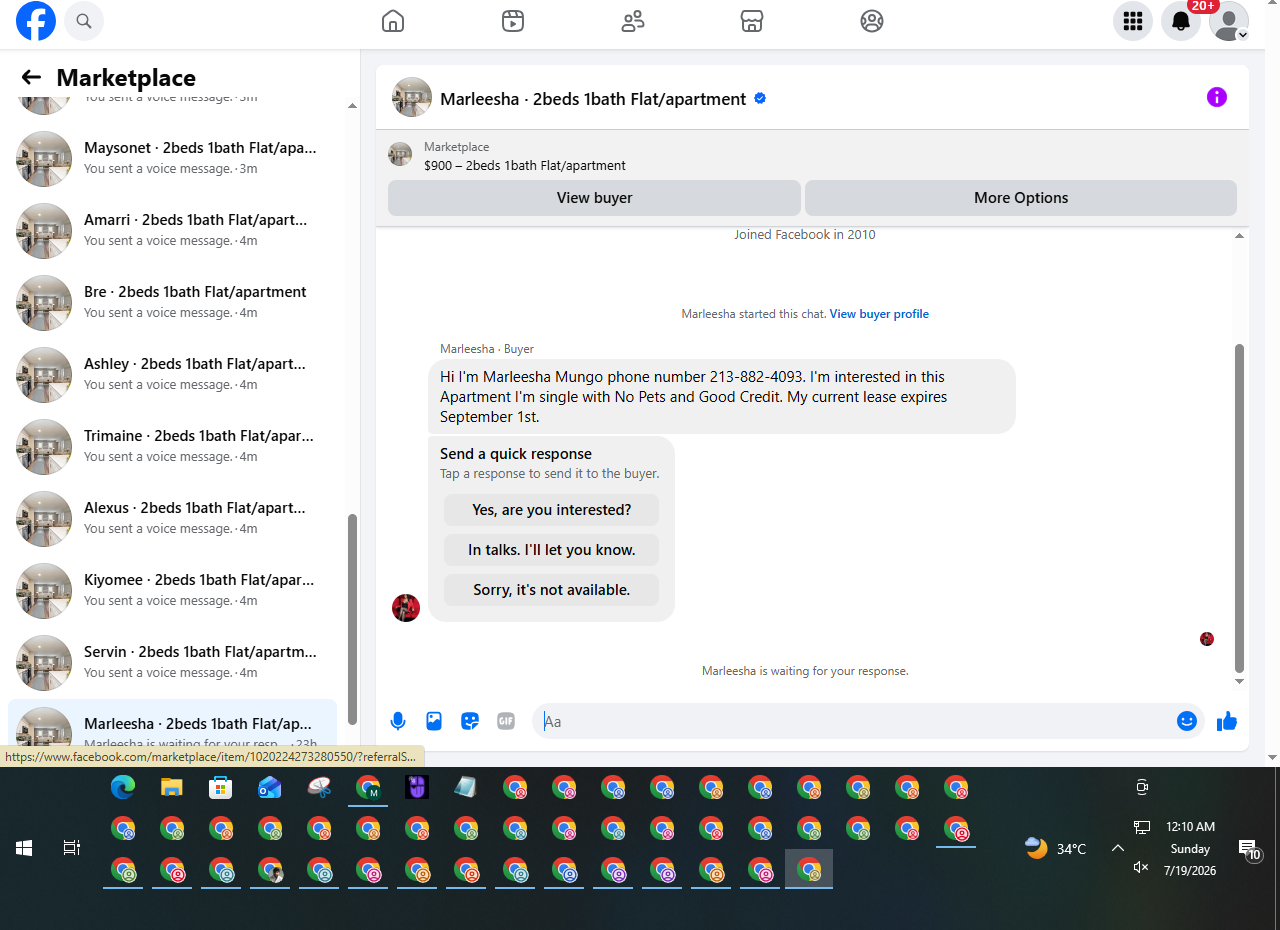Open Facebook search
The height and width of the screenshot is (930, 1280).
pos(84,21)
